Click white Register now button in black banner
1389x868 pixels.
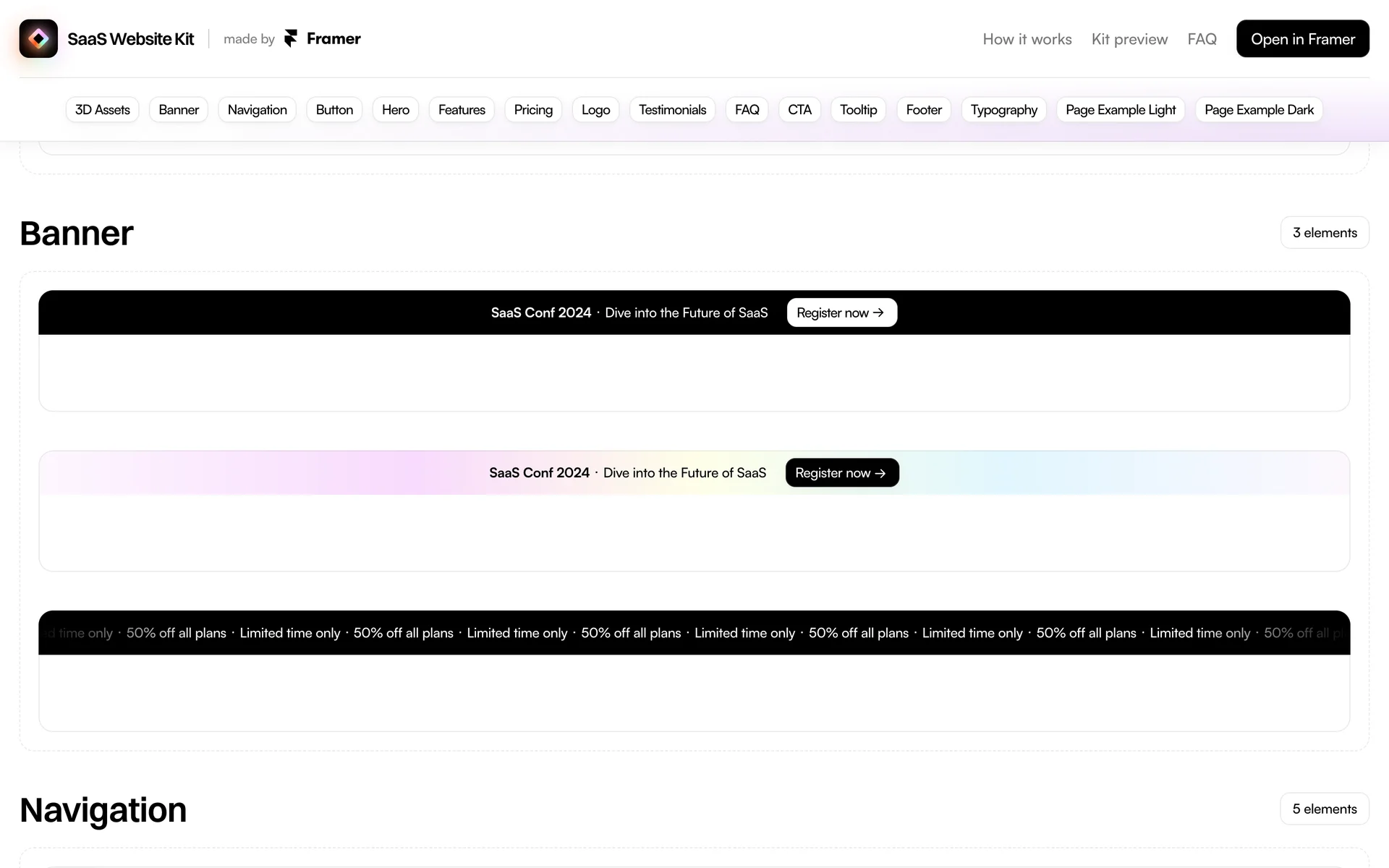[841, 312]
